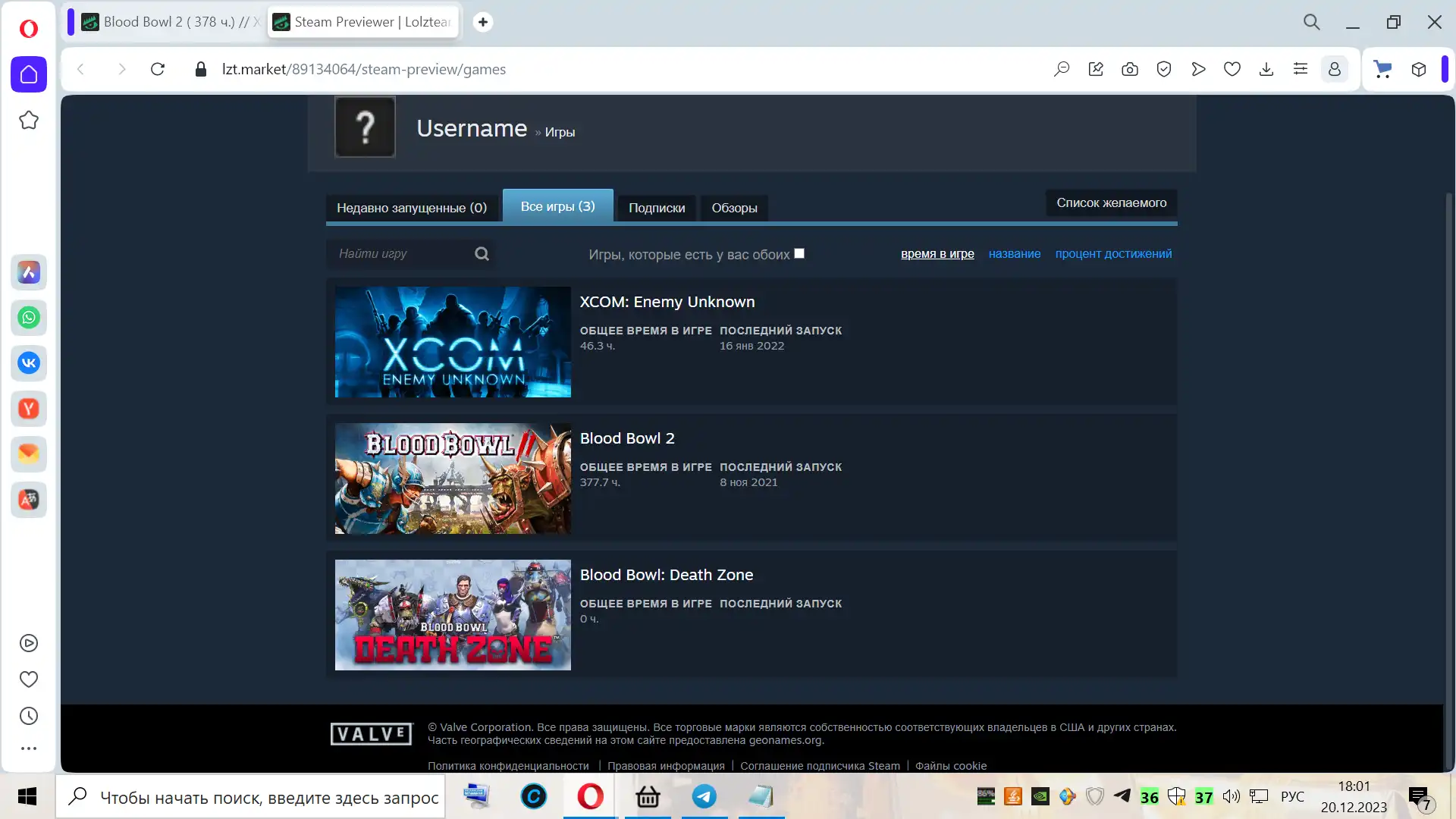
Task: Open ad-blocker shield icon in address bar
Action: point(1164,69)
